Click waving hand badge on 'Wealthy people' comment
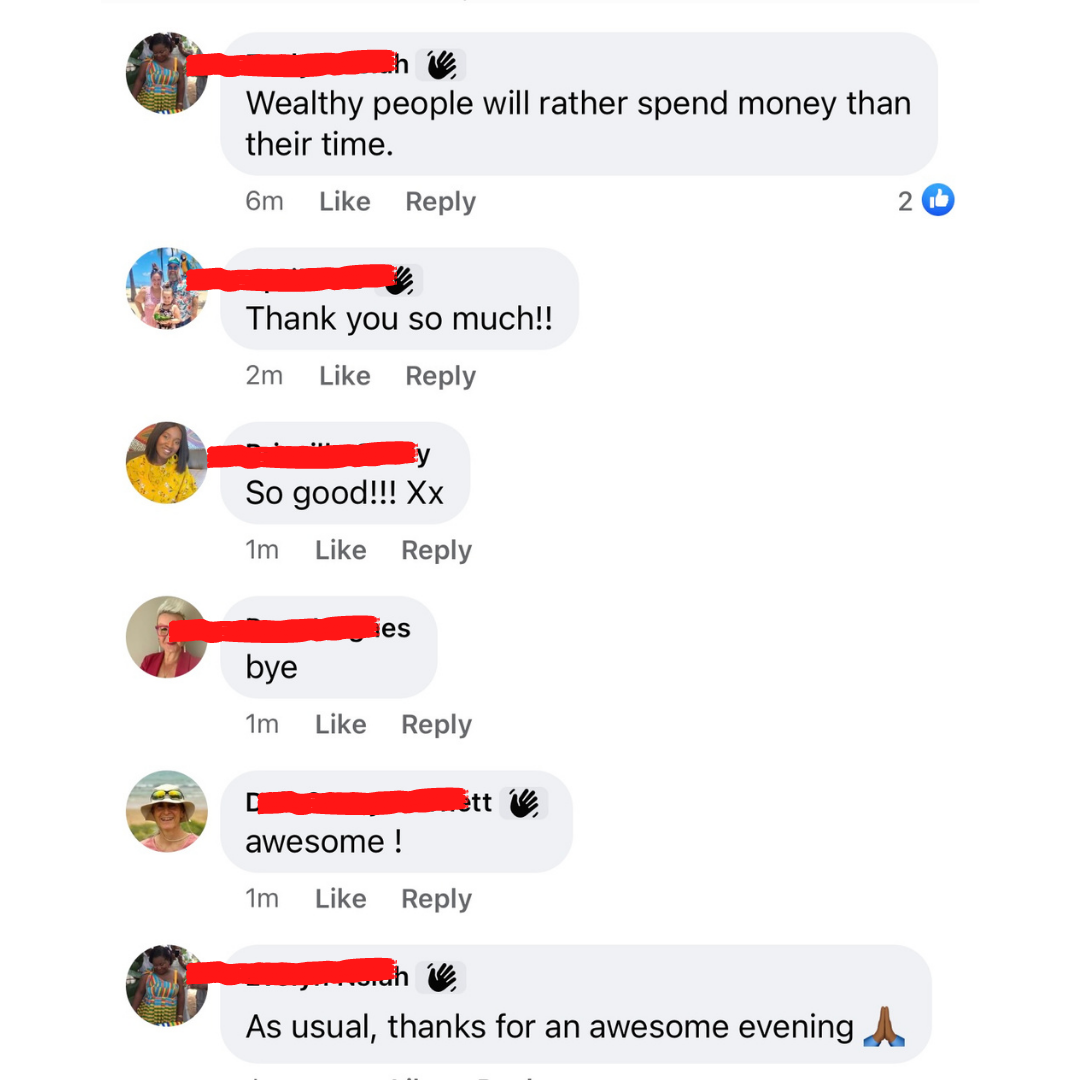1080x1080 pixels. pyautogui.click(x=441, y=65)
